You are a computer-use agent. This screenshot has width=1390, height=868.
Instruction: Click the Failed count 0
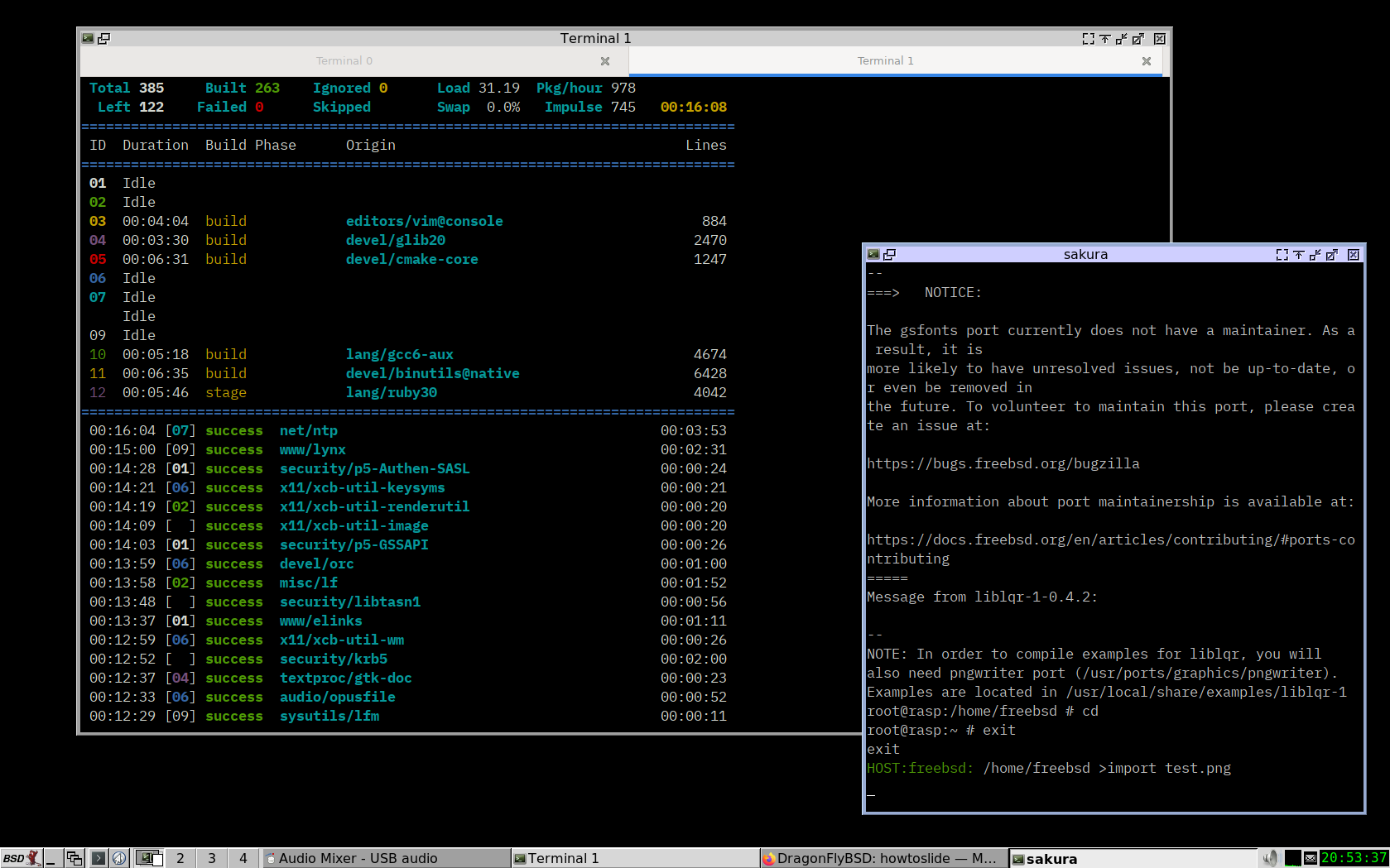click(259, 107)
